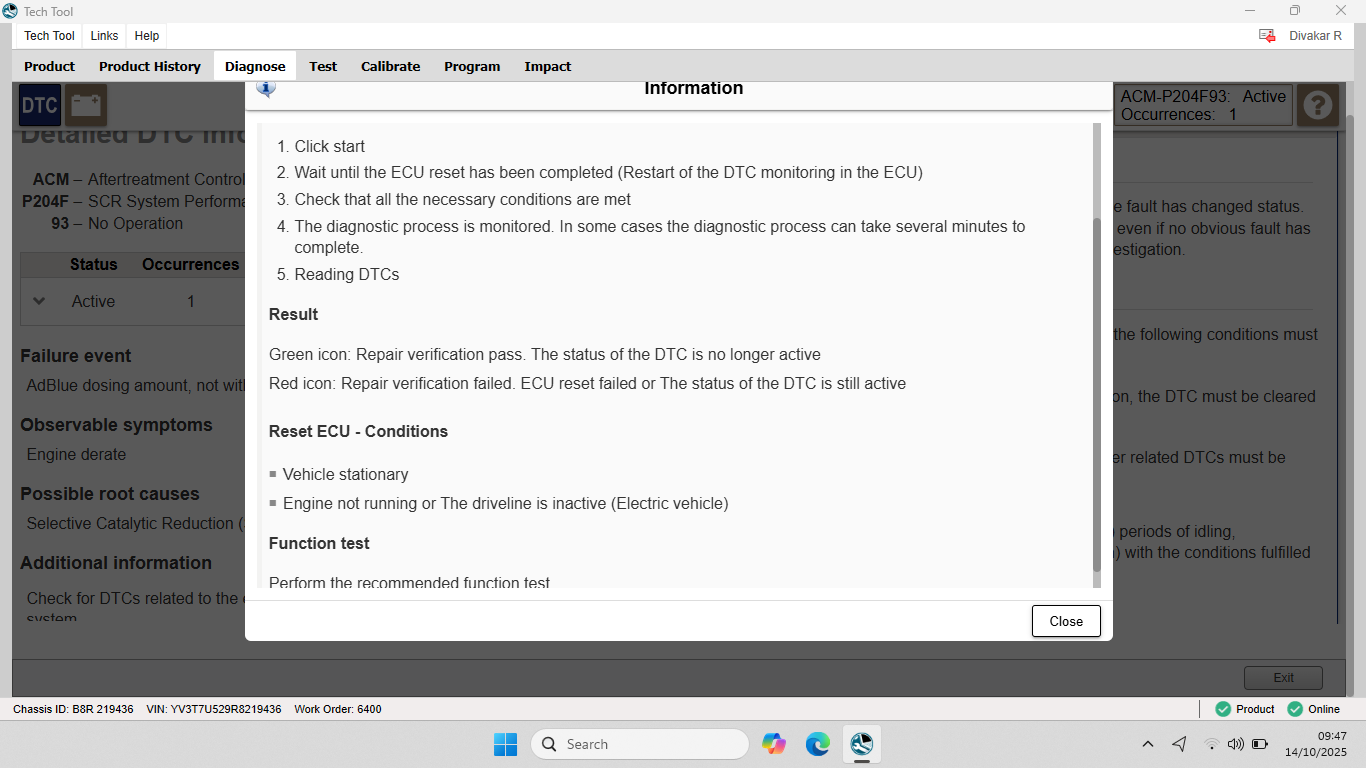This screenshot has height=768, width=1366.
Task: Switch to the Product History tab
Action: (150, 66)
